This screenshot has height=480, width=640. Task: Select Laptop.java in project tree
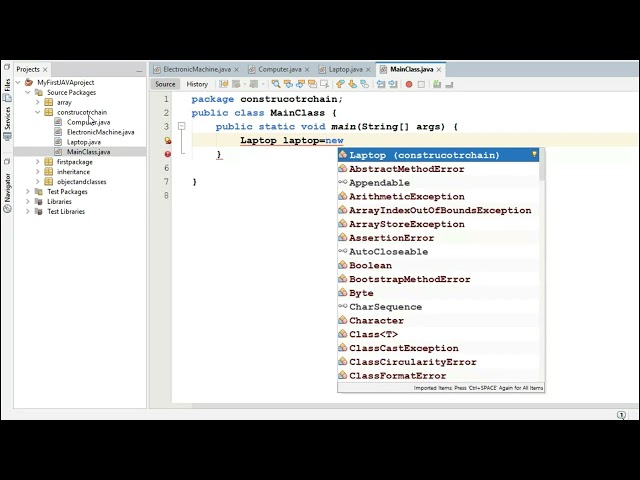84,142
